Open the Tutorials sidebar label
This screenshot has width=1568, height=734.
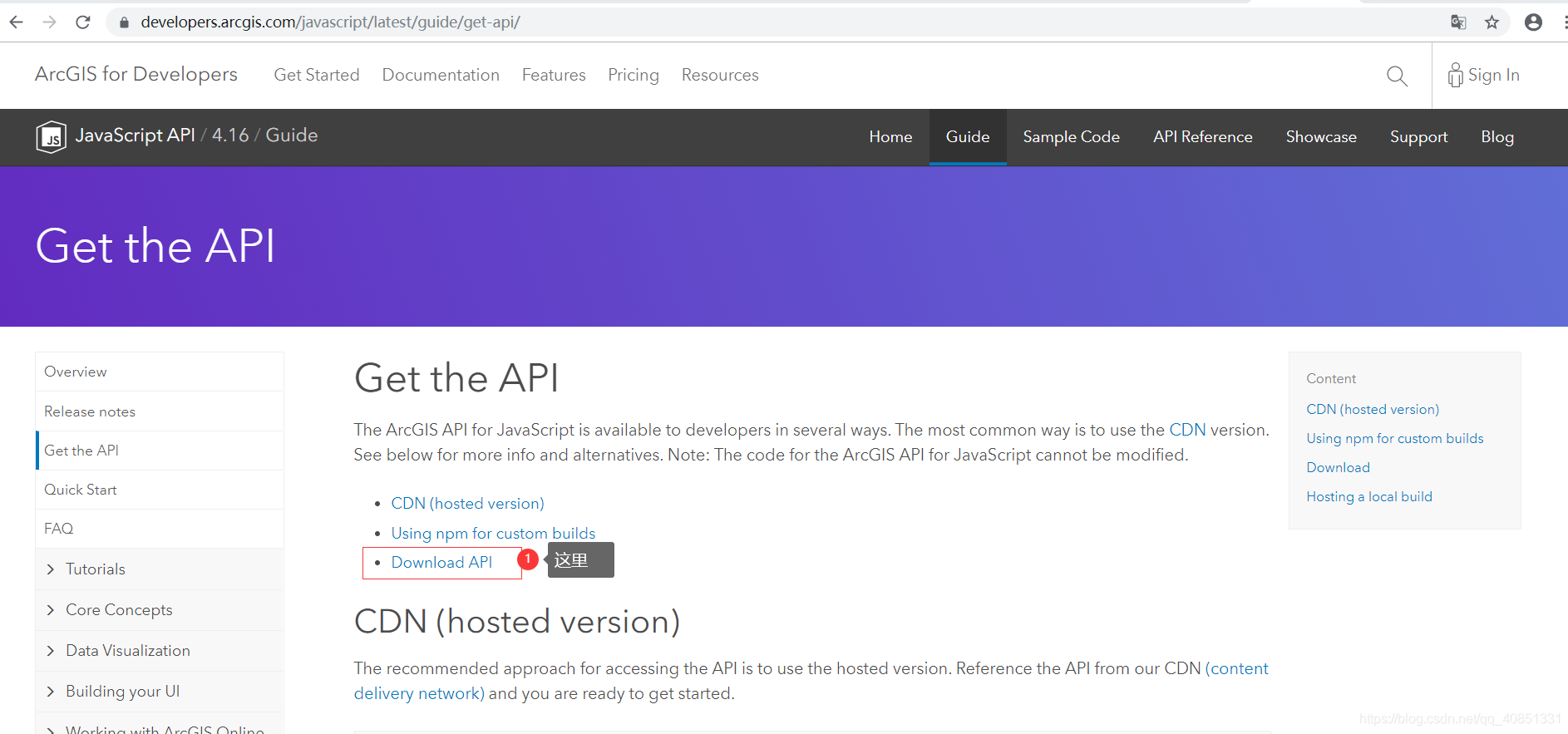point(96,569)
